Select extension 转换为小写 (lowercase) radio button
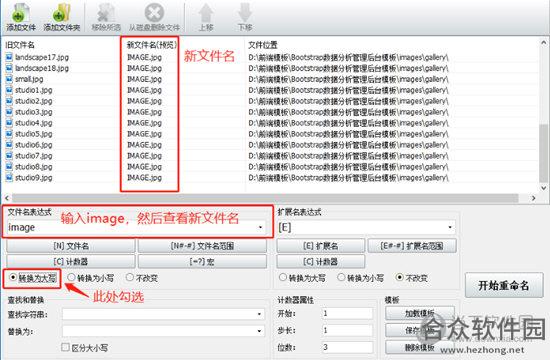Image resolution: width=550 pixels, height=360 pixels. pos(341,277)
